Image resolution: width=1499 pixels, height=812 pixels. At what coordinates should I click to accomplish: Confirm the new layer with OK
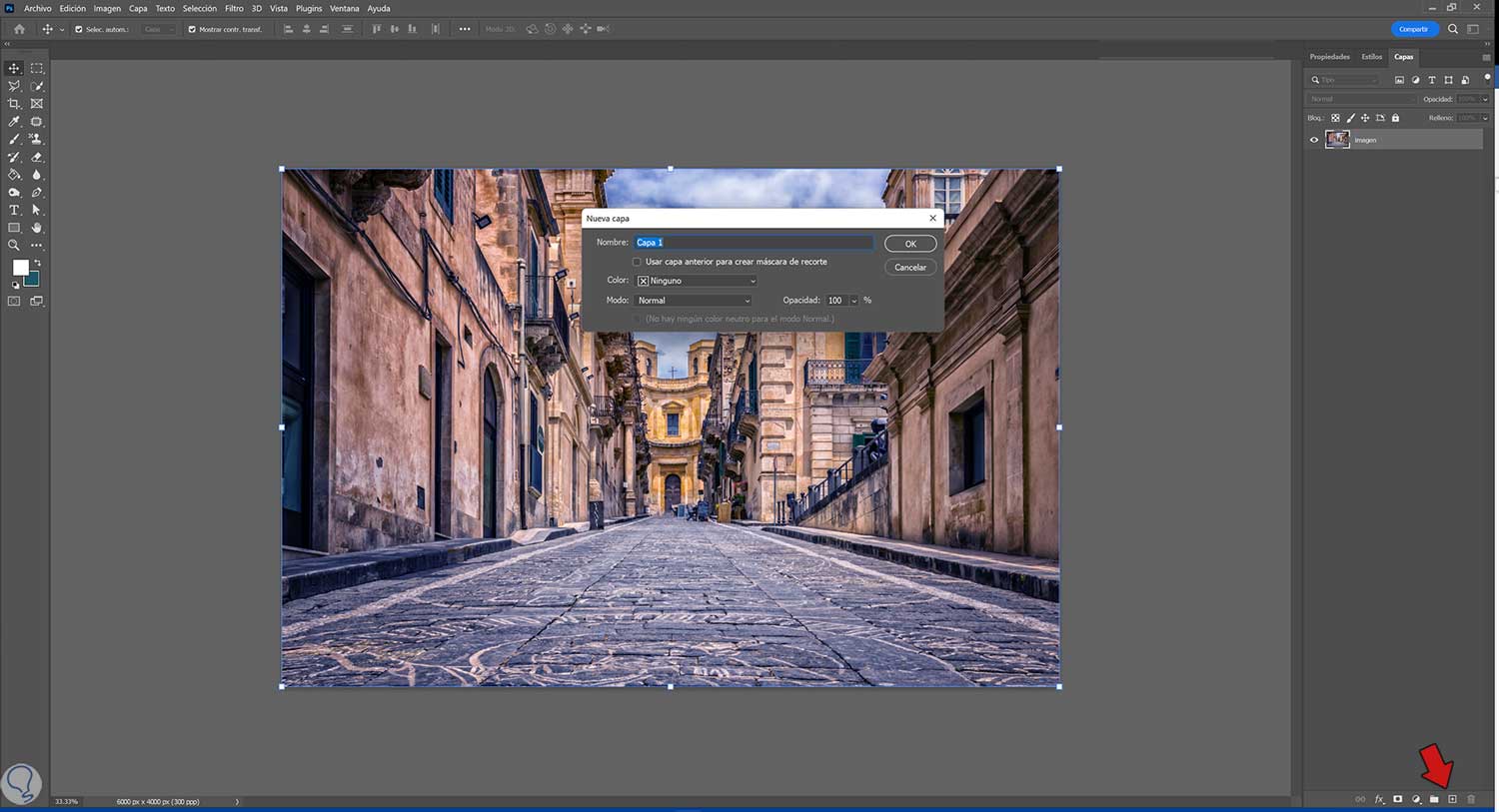(910, 244)
